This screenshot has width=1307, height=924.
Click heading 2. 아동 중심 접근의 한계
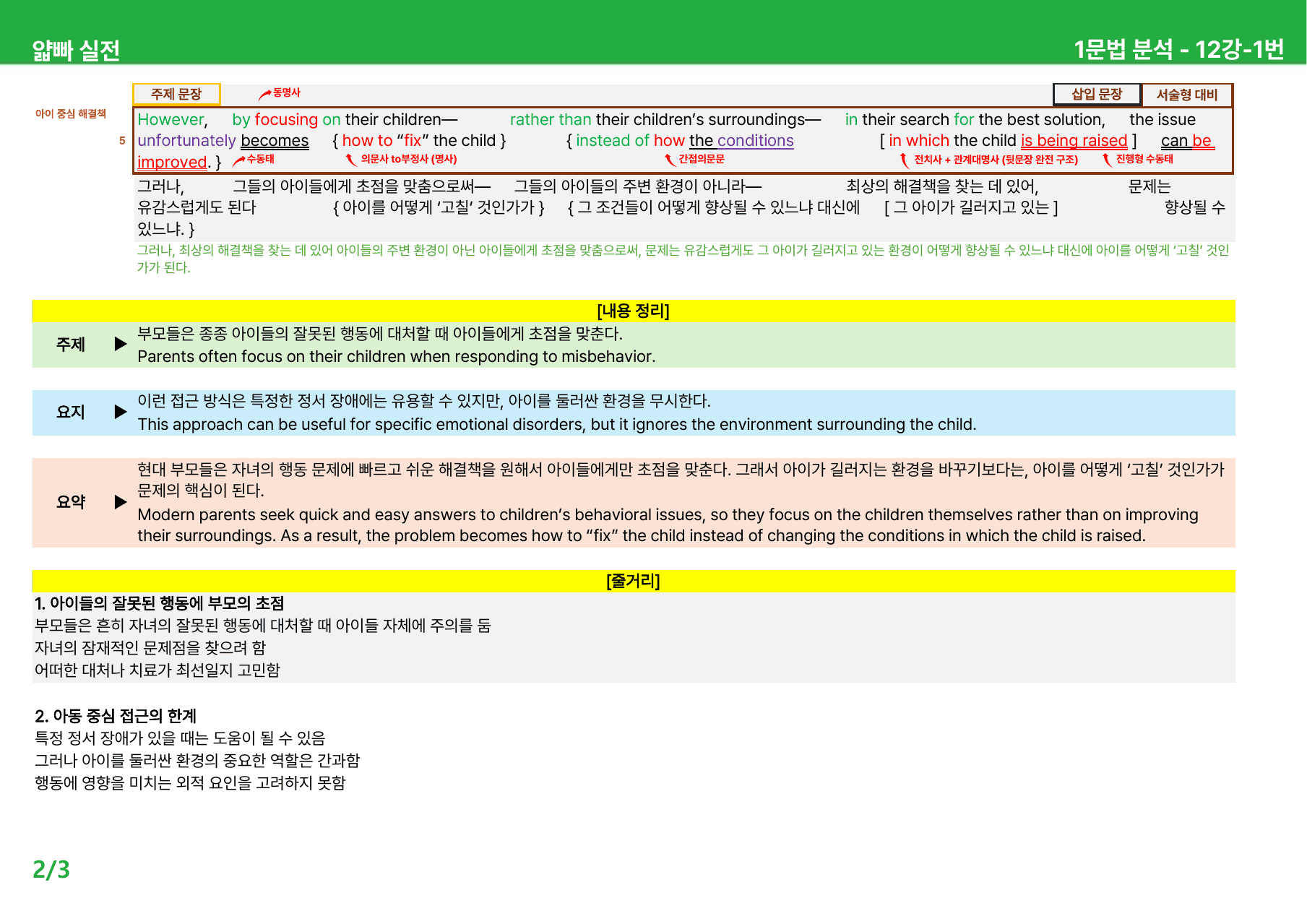point(116,716)
